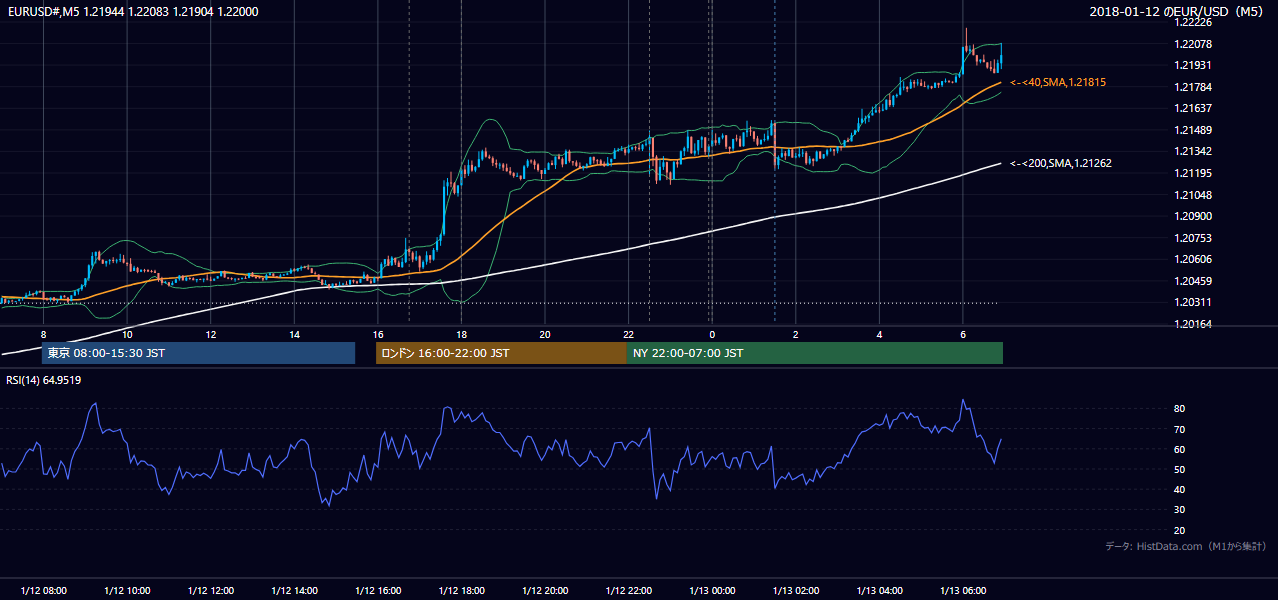The width and height of the screenshot is (1278, 600).
Task: Click hour label 6 below price chart
Action: pos(963,334)
